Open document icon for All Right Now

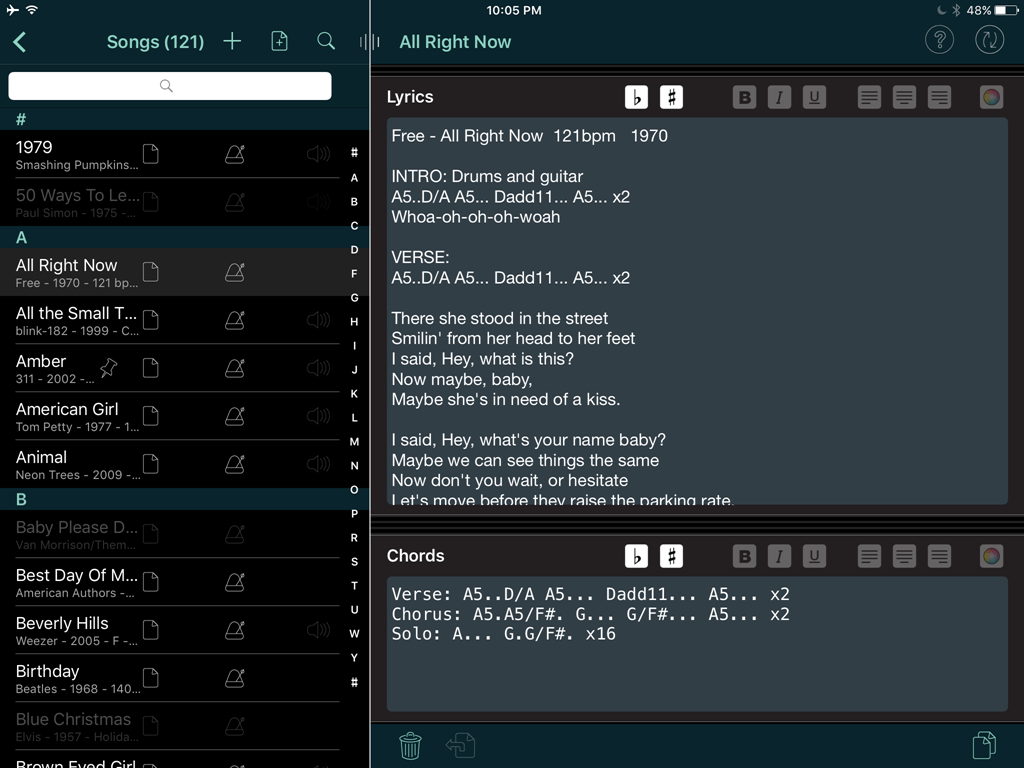(151, 272)
